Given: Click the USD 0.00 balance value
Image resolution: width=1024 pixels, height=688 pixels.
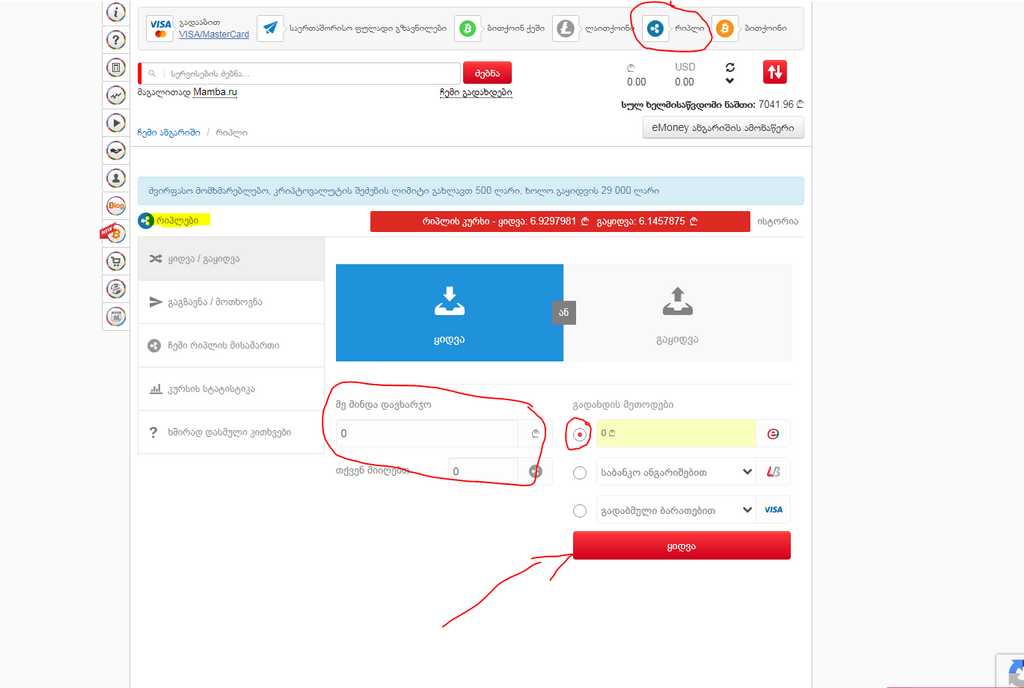Looking at the screenshot, I should [684, 82].
